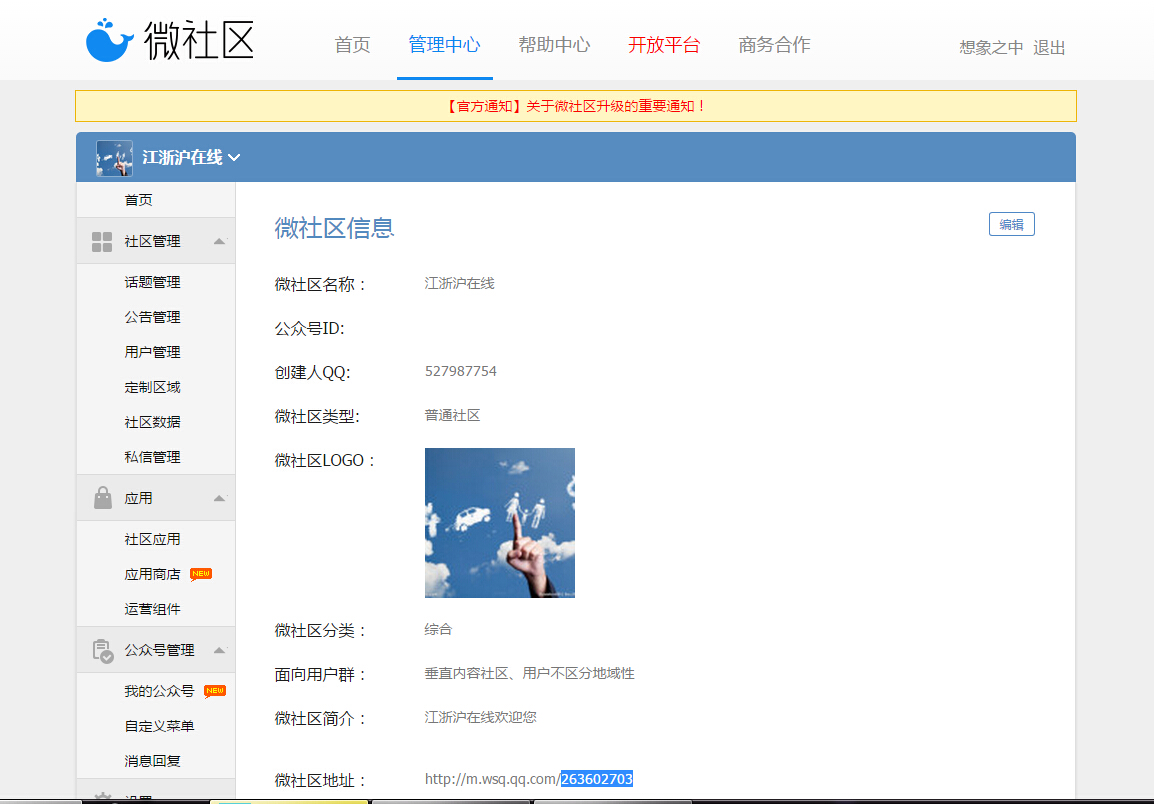Go to 首页 in the top navigation
The width and height of the screenshot is (1154, 804).
(x=353, y=45)
